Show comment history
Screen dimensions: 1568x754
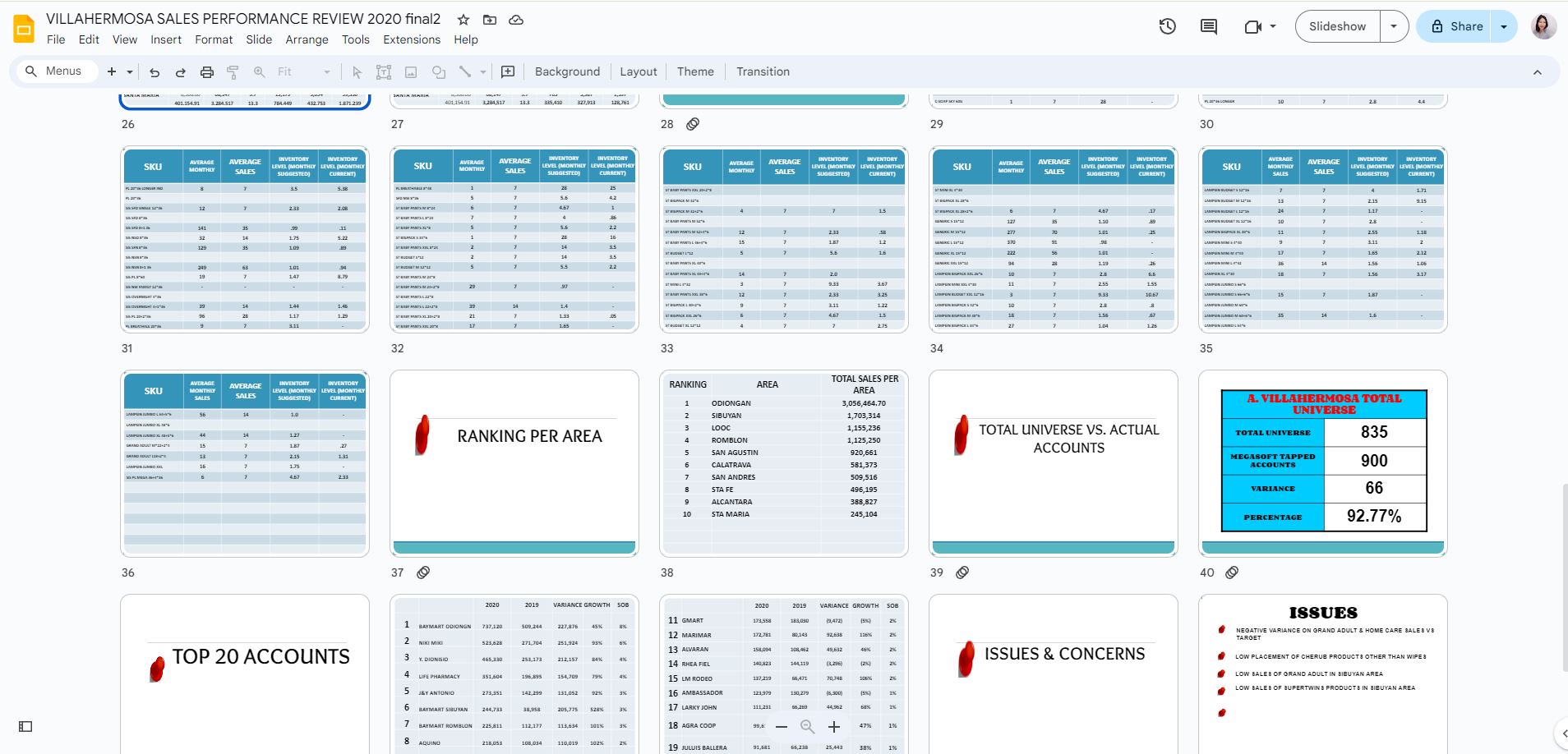(x=1208, y=26)
